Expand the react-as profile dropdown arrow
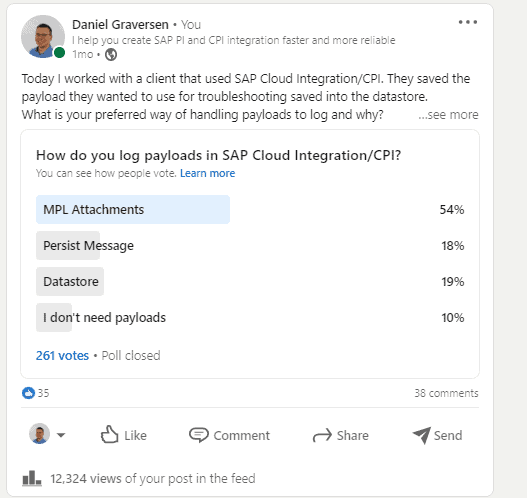Screen dimensions: 527x498 point(61,435)
